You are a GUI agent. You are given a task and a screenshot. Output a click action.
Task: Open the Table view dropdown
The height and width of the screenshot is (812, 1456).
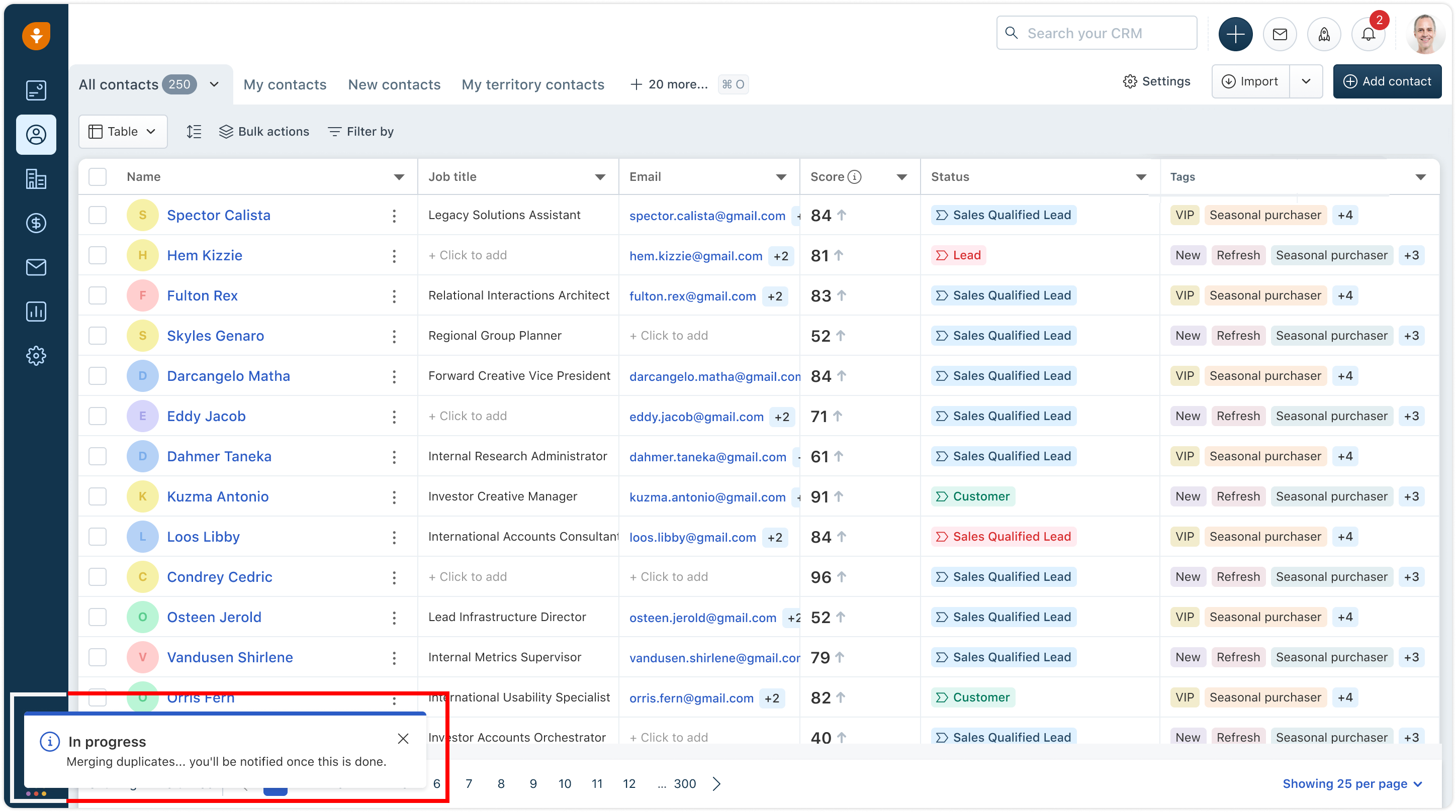point(123,132)
